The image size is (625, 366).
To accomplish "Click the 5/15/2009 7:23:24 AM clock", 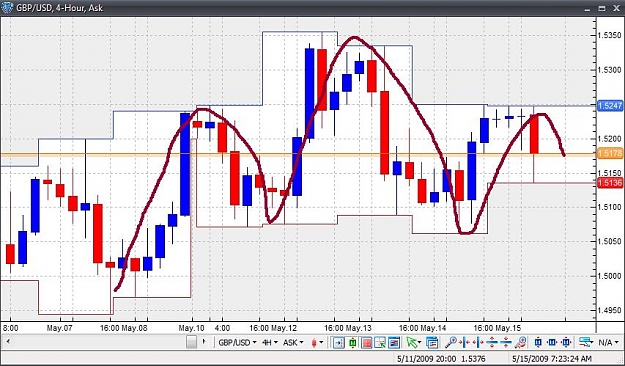I will coord(552,359).
